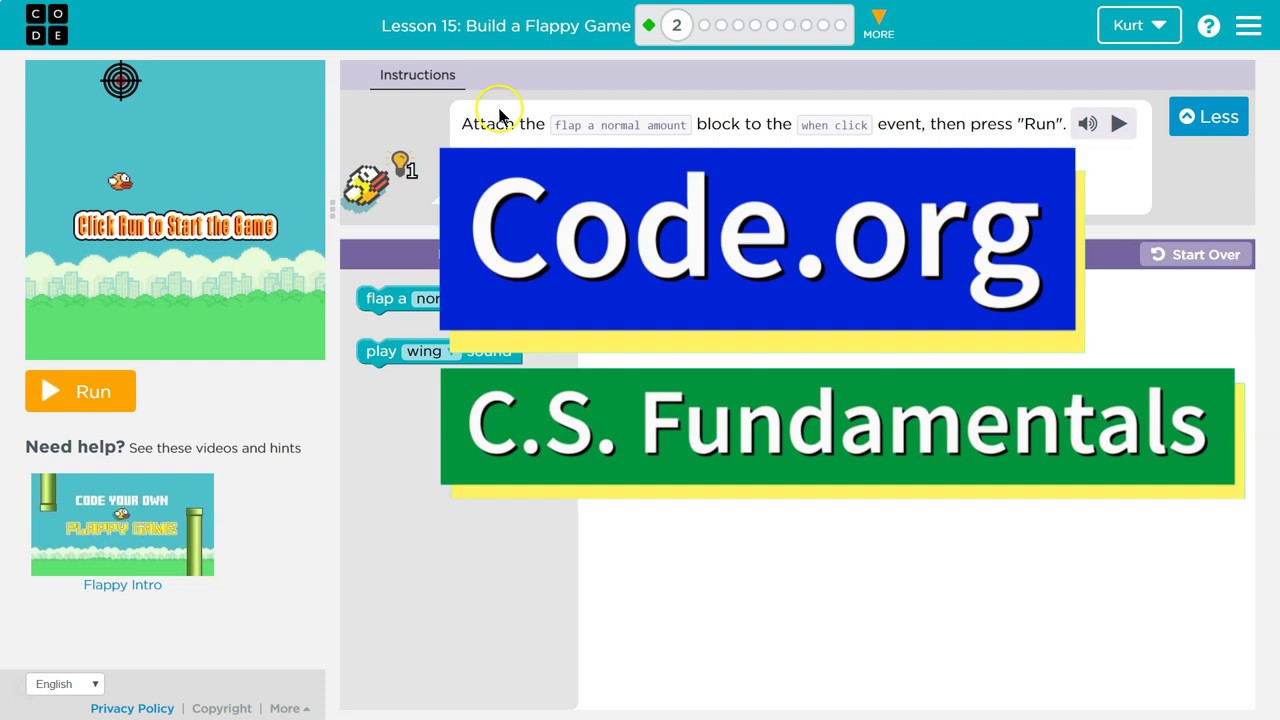
Task: Open the hamburger menu in the header
Action: point(1248,25)
